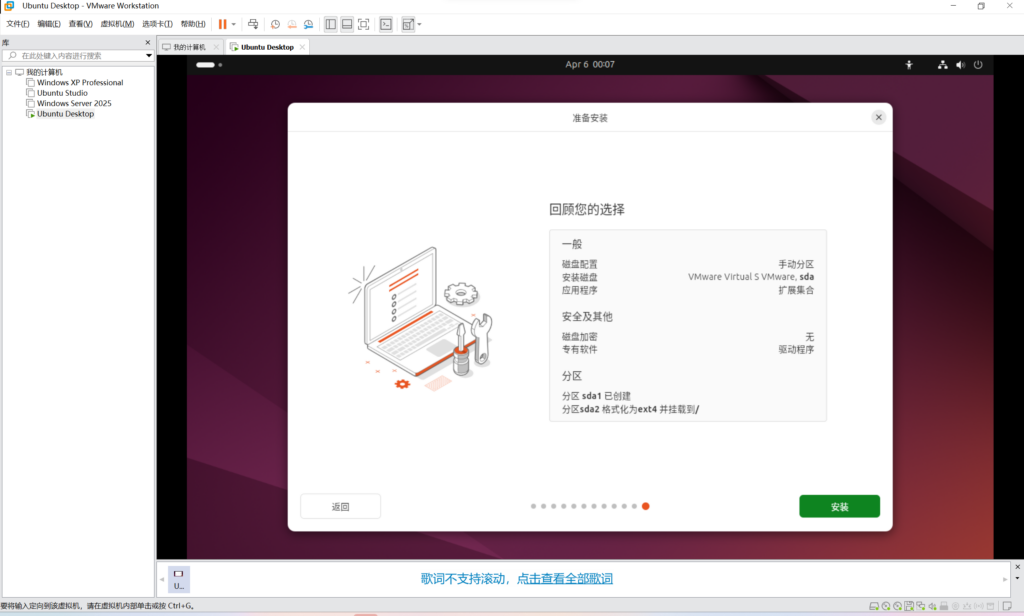Close the 准备安装 installer dialog

(878, 117)
